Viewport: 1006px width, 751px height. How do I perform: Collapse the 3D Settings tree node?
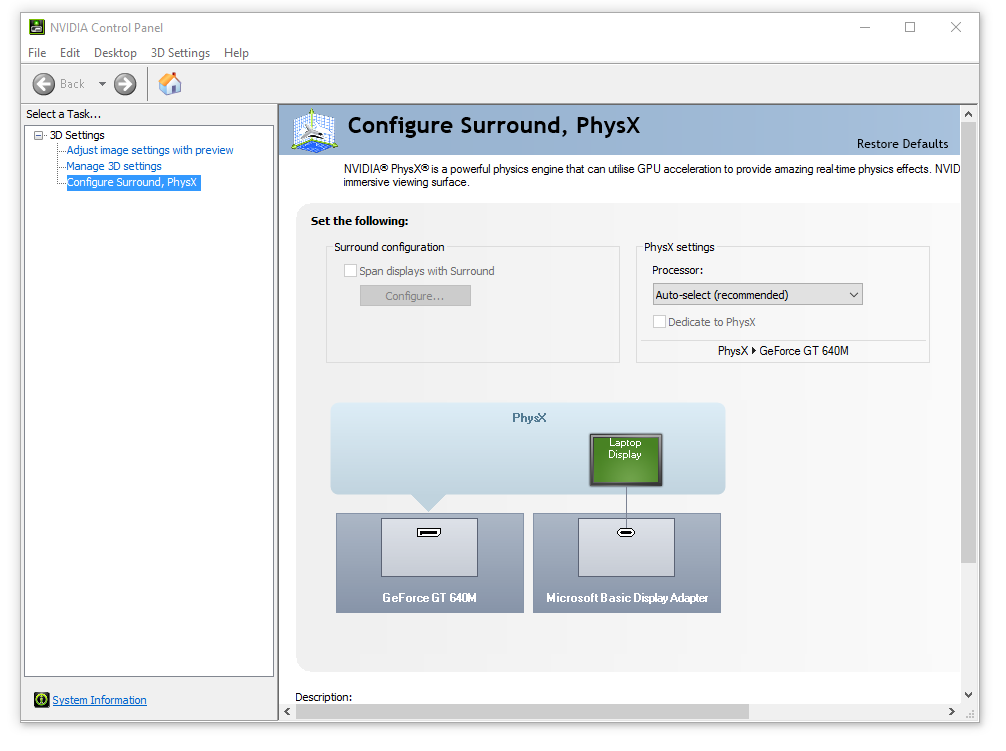(x=38, y=135)
